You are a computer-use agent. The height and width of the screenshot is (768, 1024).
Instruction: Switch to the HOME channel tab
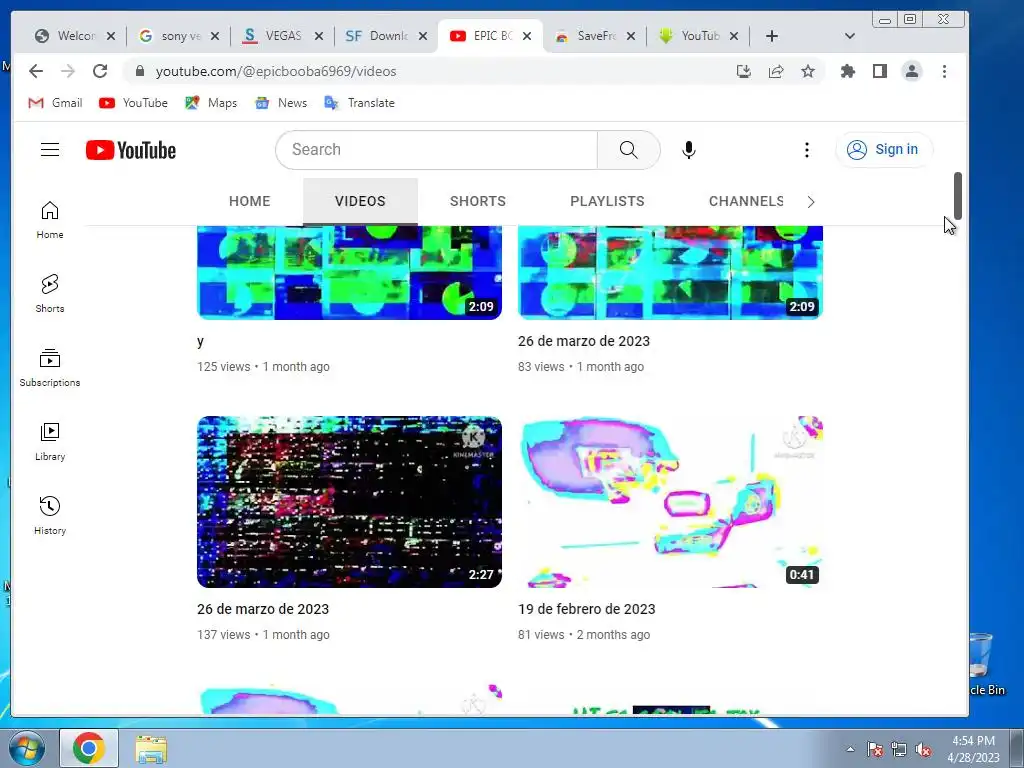pyautogui.click(x=249, y=201)
